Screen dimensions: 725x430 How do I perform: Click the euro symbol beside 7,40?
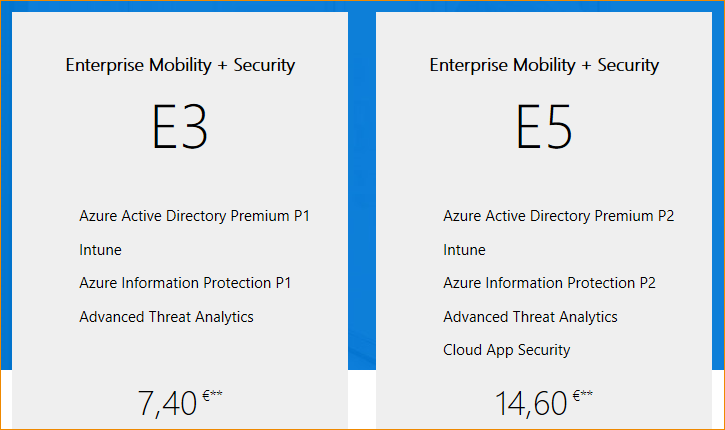(x=206, y=396)
